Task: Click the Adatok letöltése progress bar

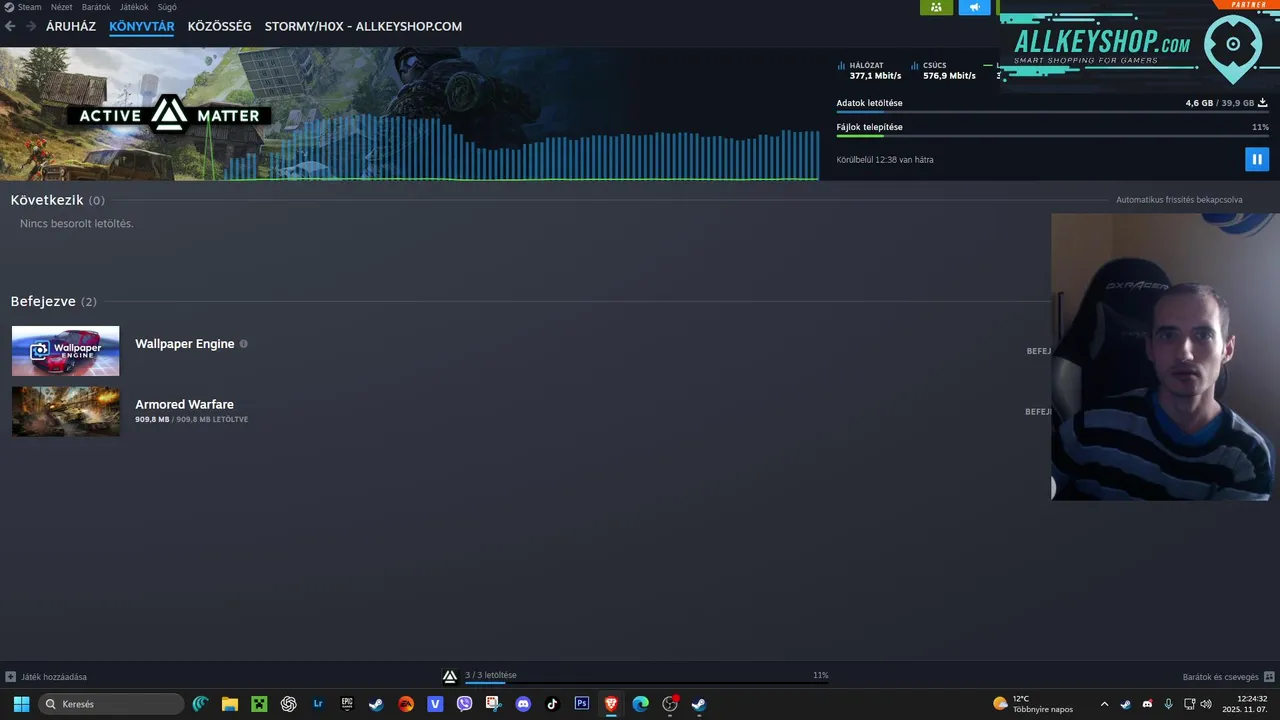Action: point(1052,112)
